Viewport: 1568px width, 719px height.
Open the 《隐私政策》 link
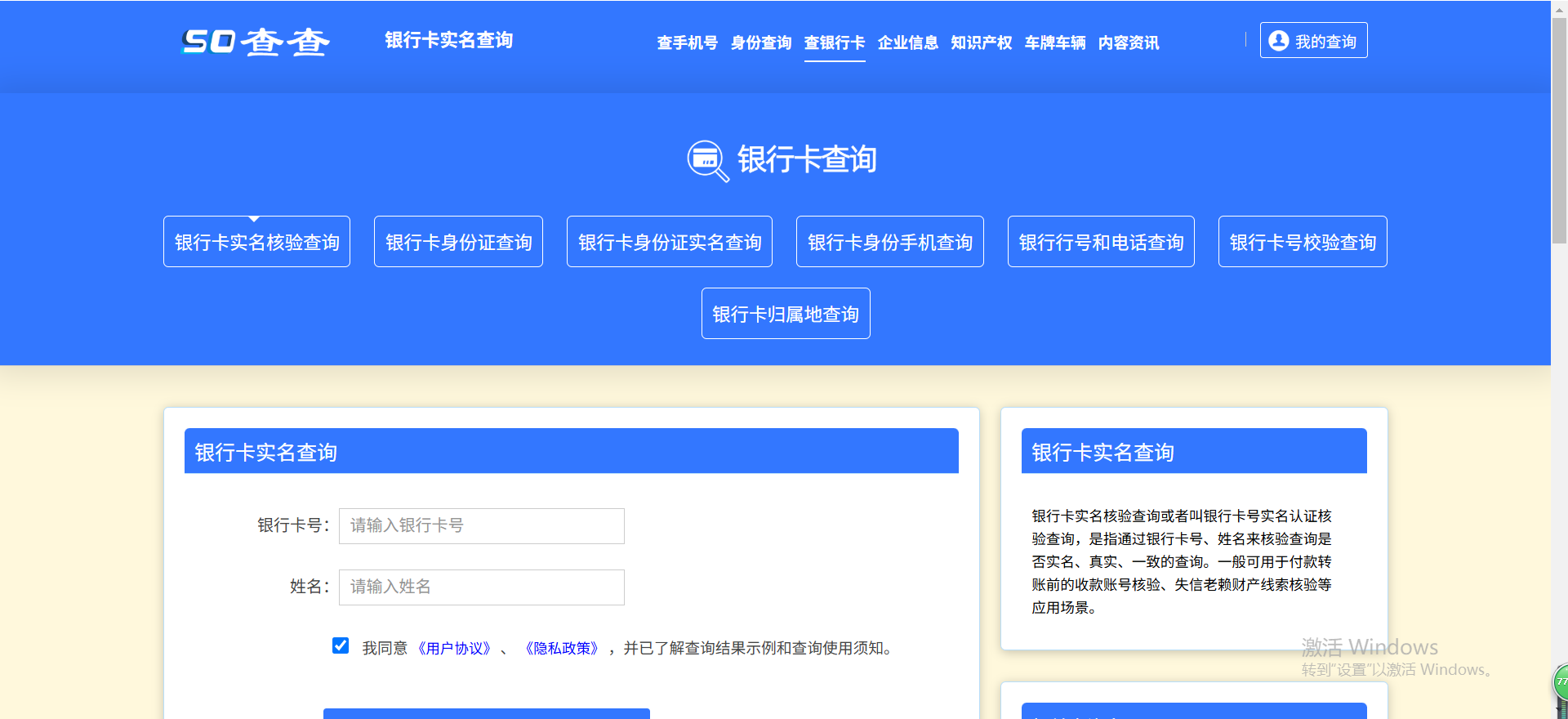[x=562, y=649]
